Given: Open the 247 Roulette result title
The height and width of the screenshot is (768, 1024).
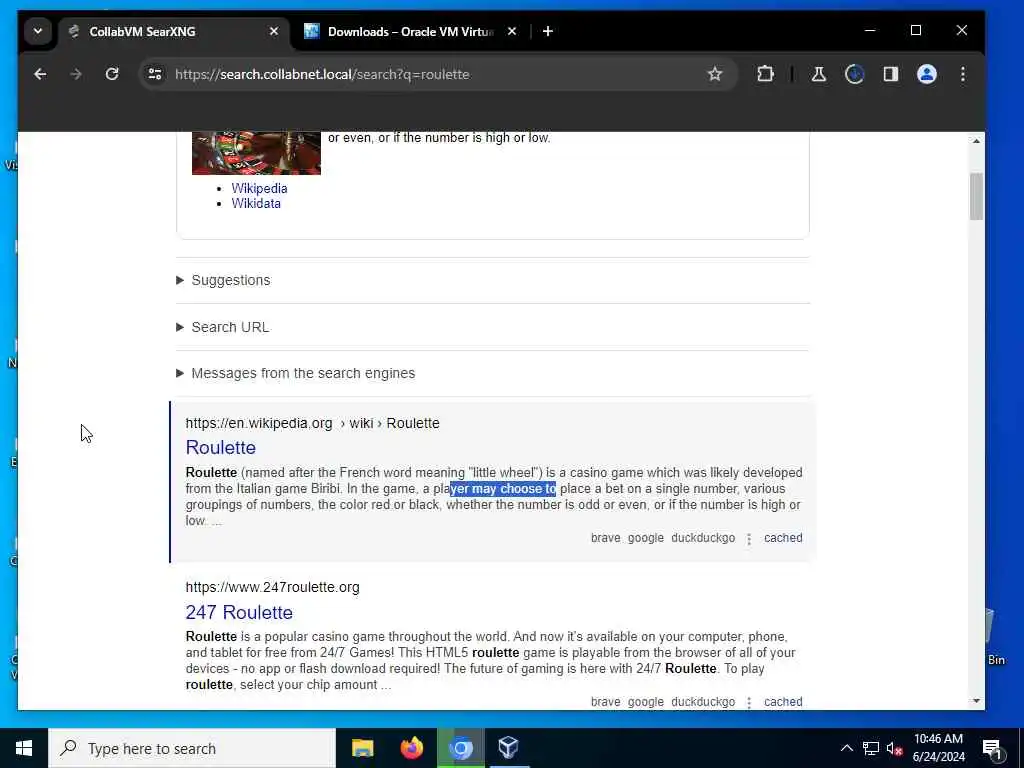Looking at the screenshot, I should coord(239,613).
